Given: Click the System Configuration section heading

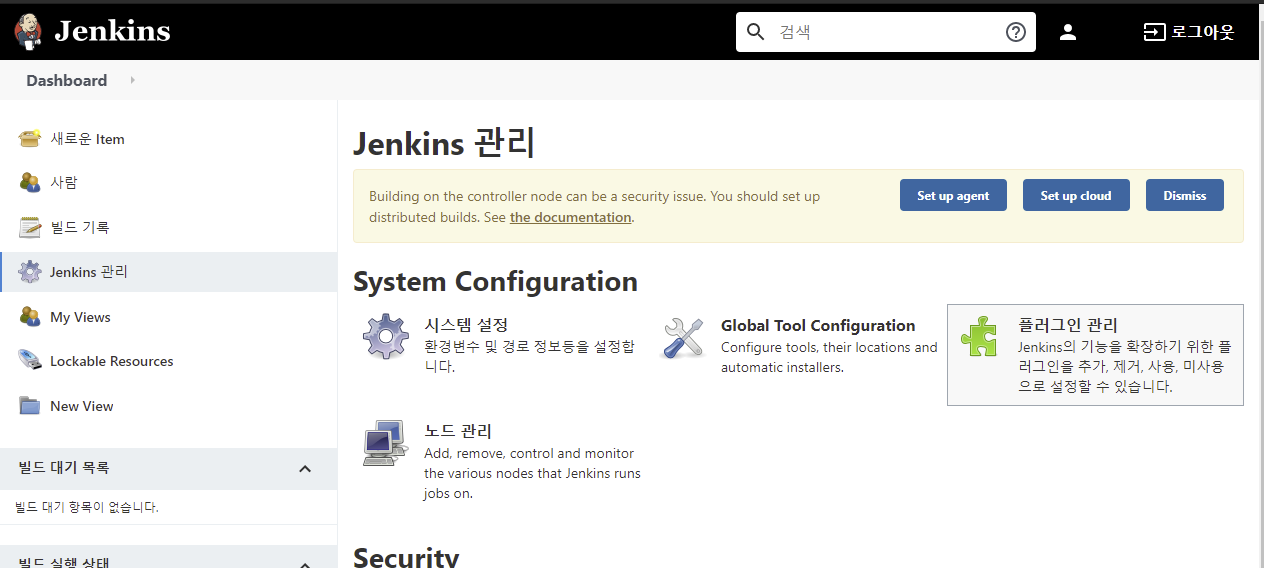Looking at the screenshot, I should point(495,281).
